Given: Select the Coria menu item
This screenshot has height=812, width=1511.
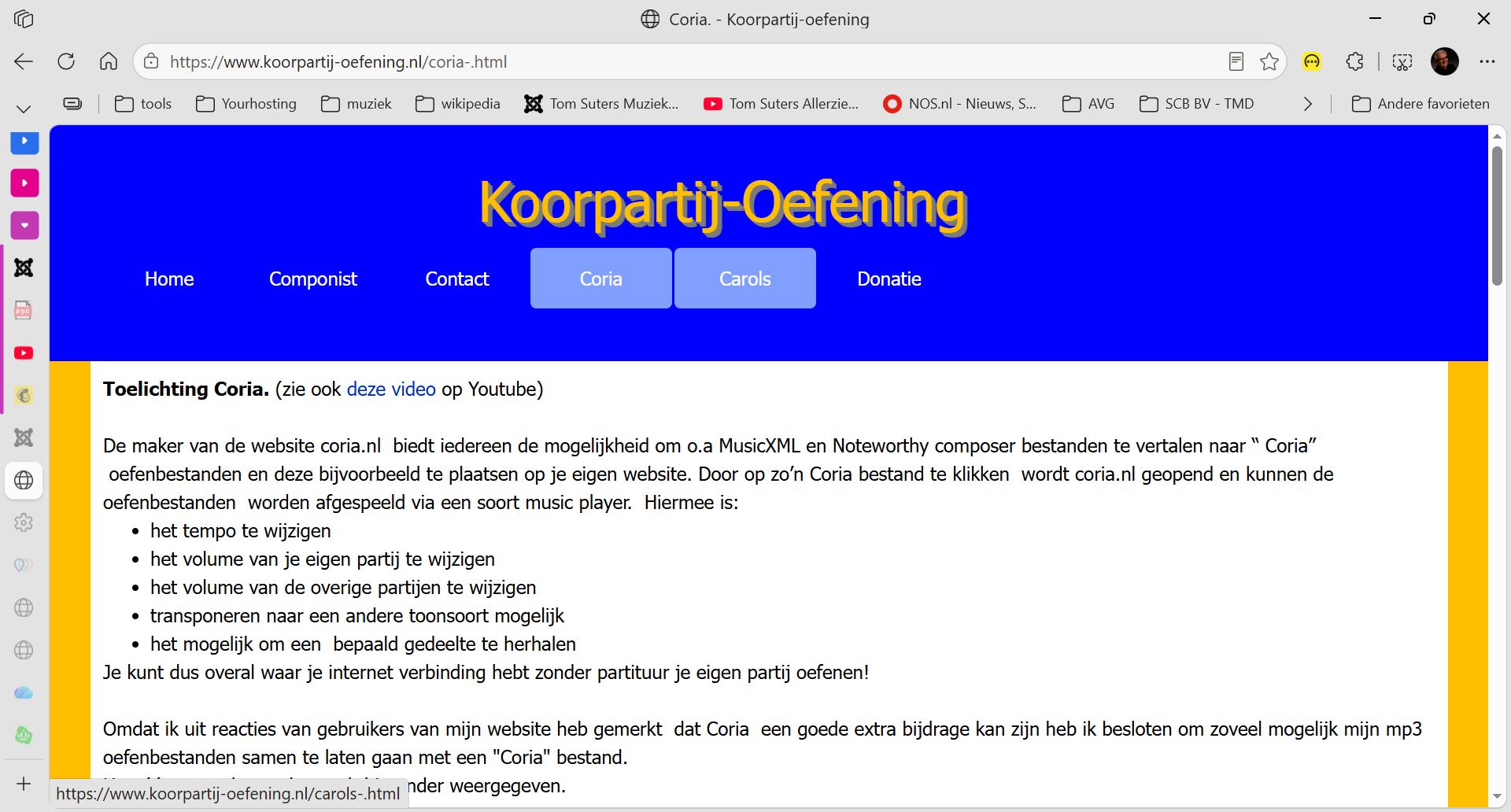Looking at the screenshot, I should [x=601, y=279].
